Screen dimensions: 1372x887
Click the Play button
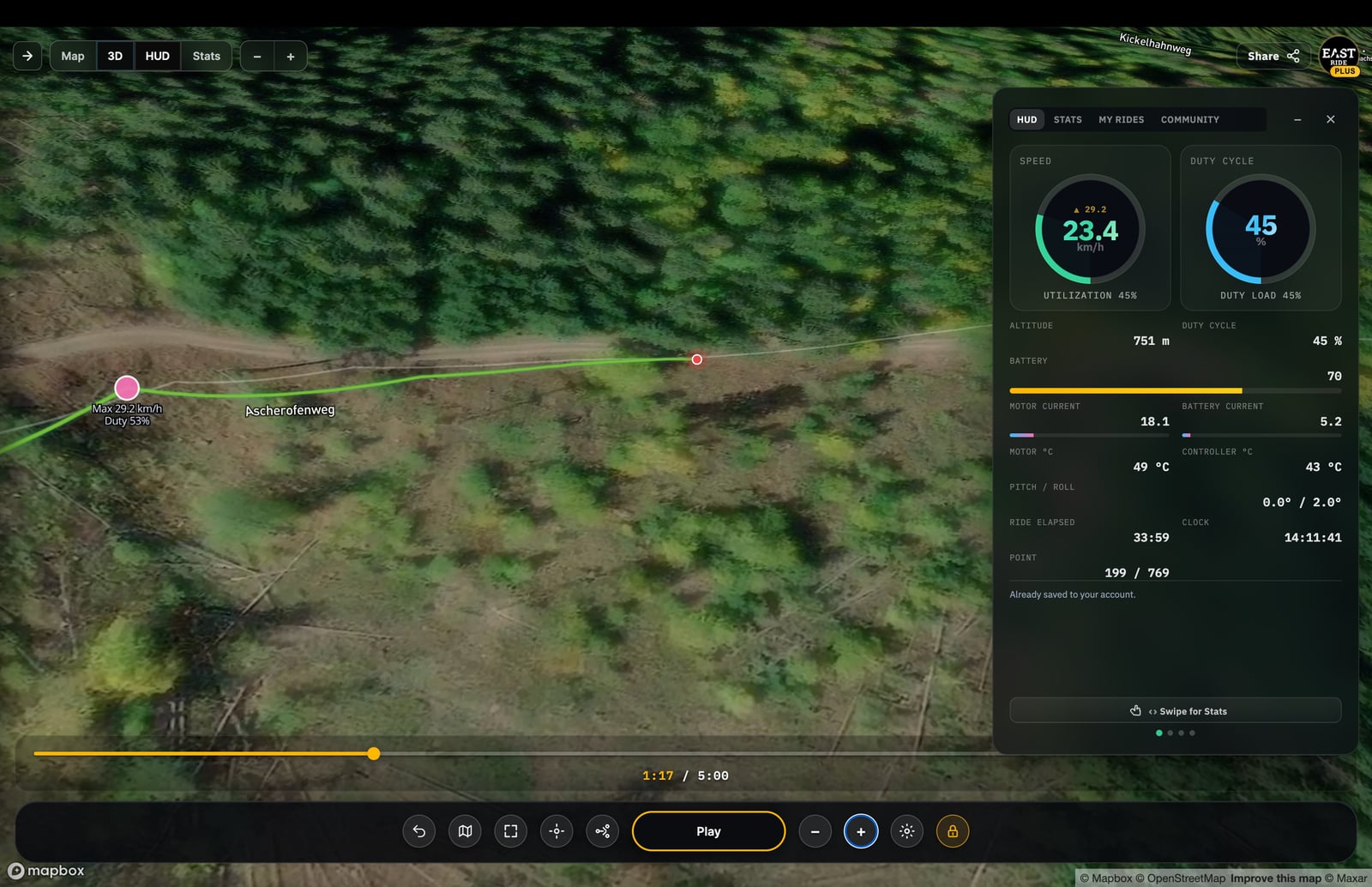pos(708,831)
